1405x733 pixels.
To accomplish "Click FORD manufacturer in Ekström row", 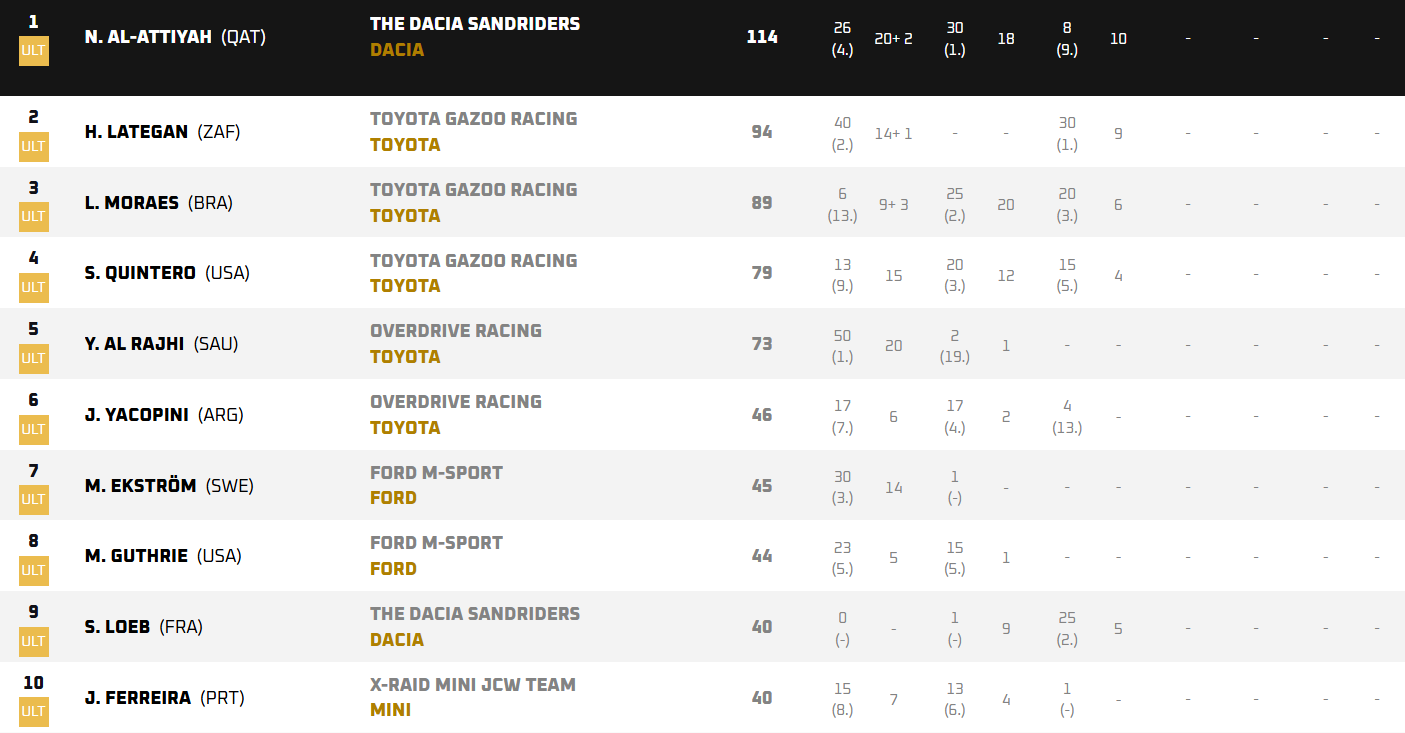I will [x=393, y=498].
